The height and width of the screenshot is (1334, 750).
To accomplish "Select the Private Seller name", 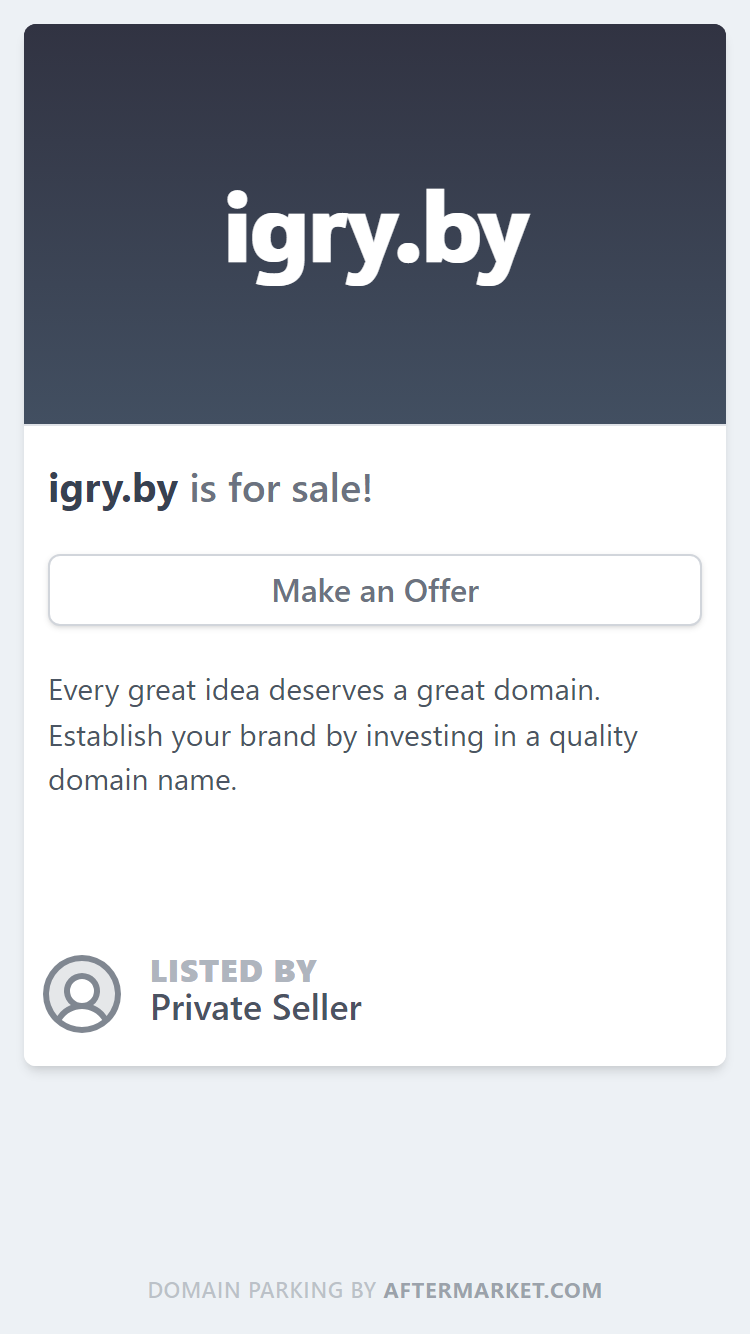I will (256, 1008).
